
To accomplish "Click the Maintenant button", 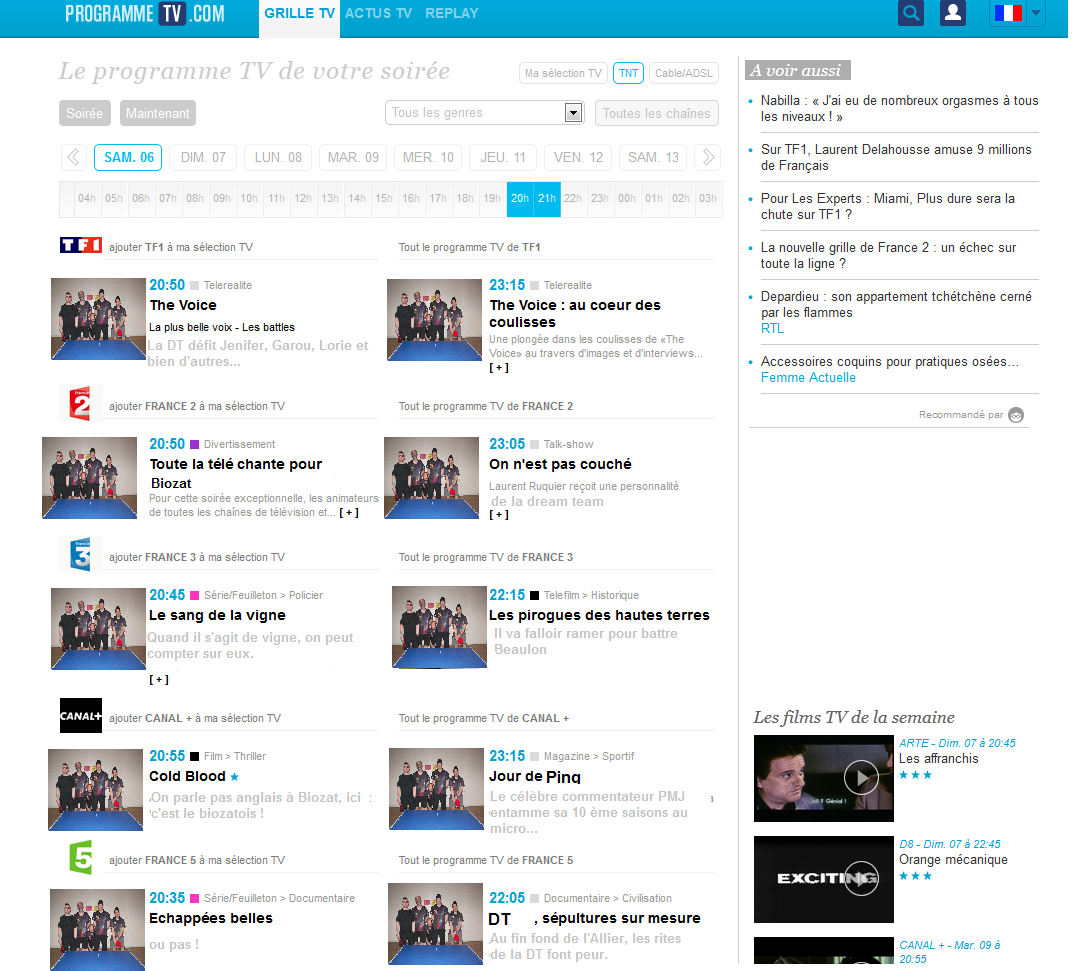I will pyautogui.click(x=157, y=113).
